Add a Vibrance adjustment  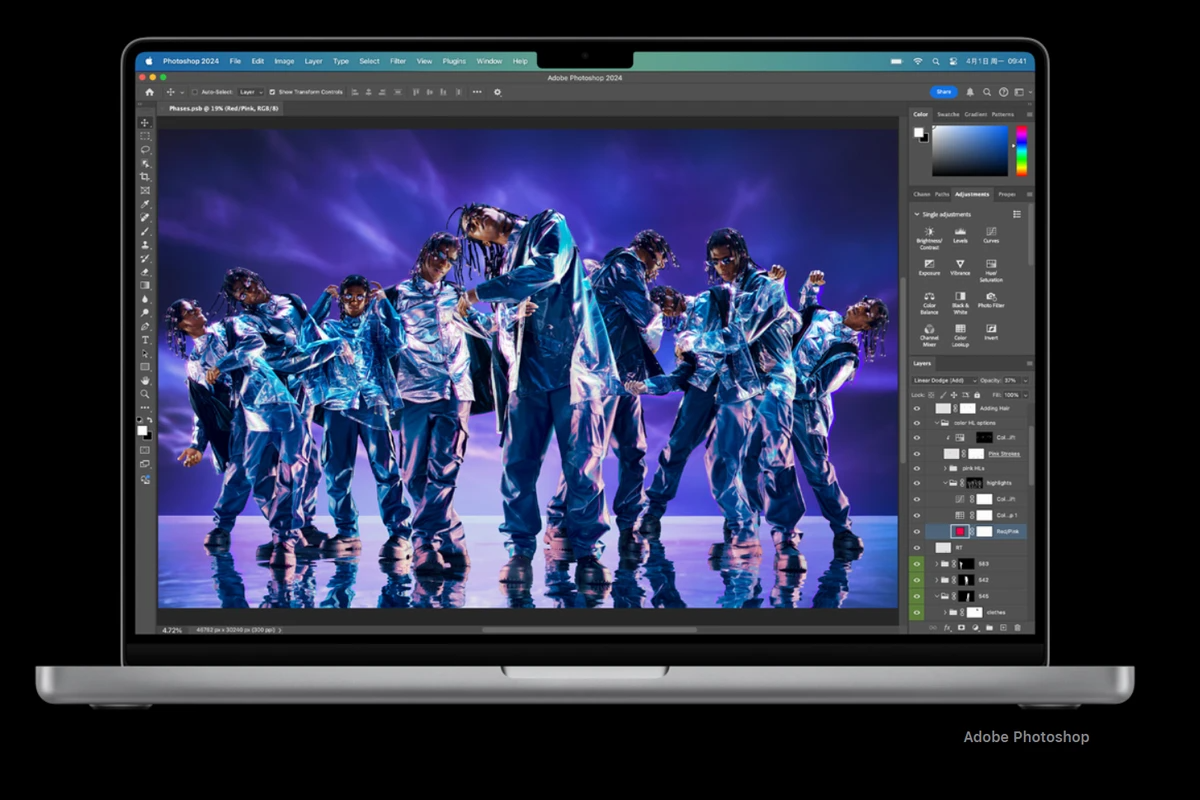tap(960, 268)
